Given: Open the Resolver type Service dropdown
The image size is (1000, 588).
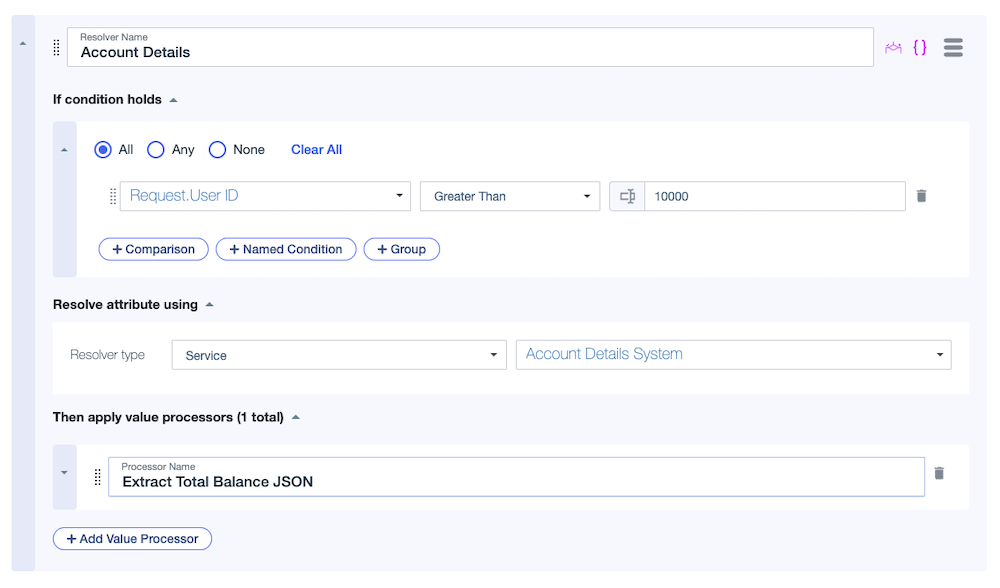Looking at the screenshot, I should pyautogui.click(x=338, y=354).
